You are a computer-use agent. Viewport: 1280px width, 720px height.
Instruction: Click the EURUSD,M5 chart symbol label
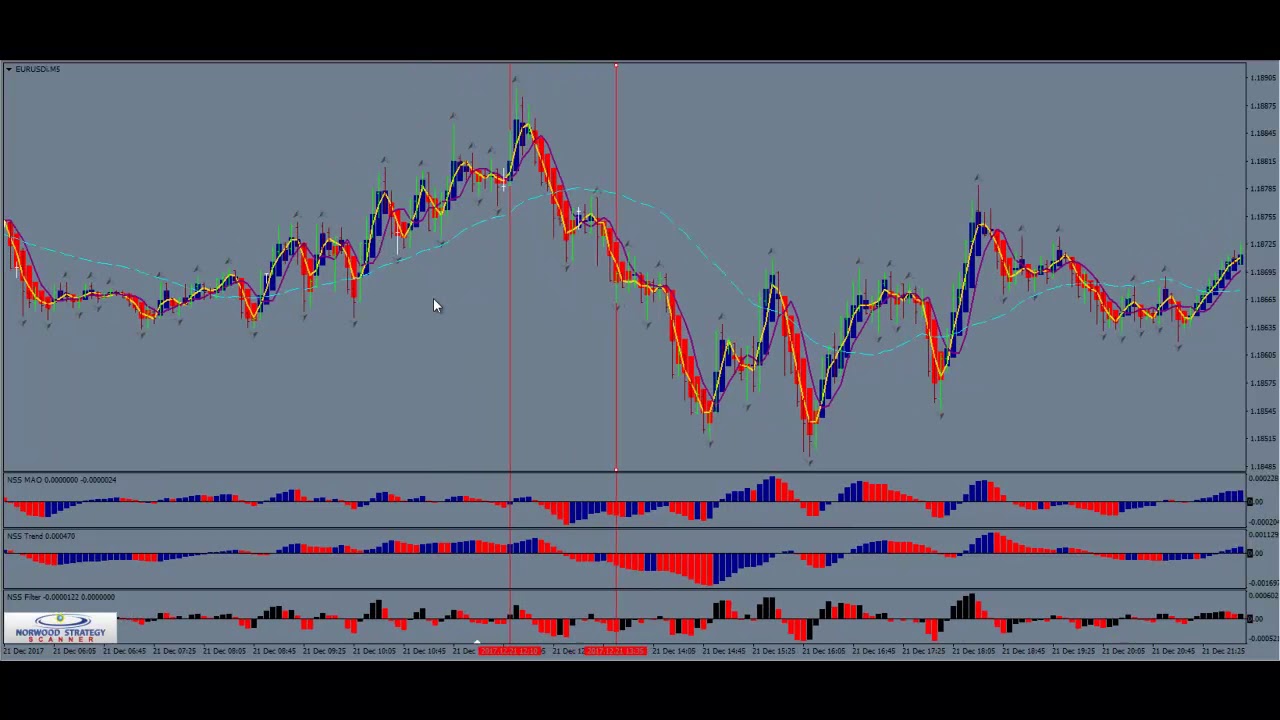[38, 69]
